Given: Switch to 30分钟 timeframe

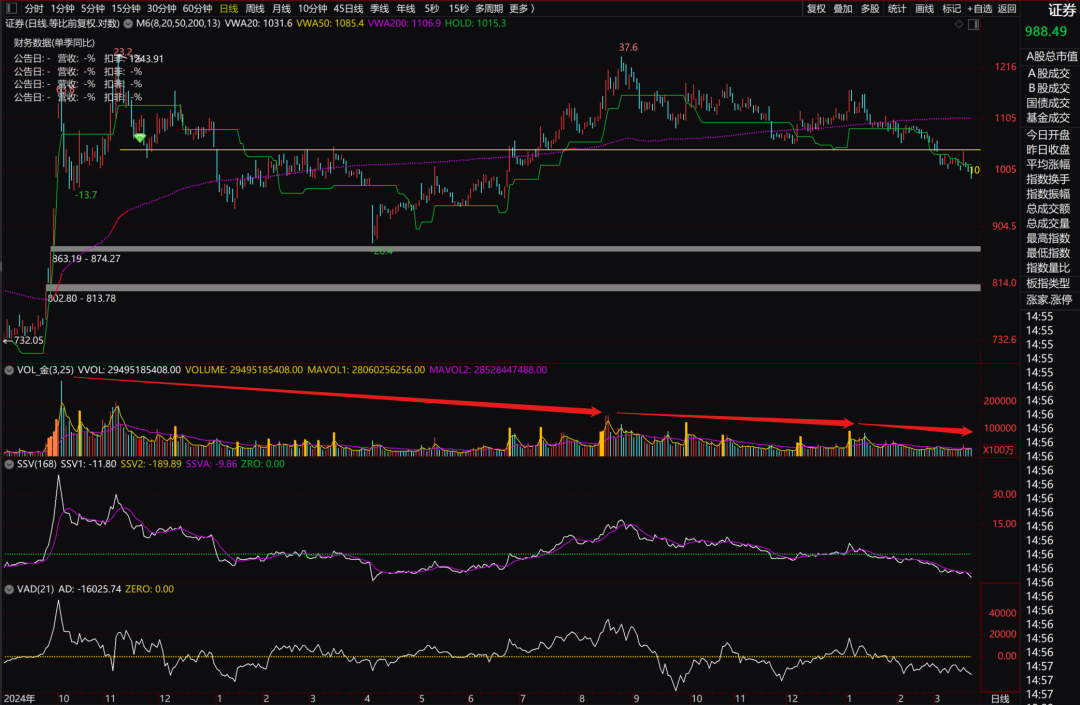Looking at the screenshot, I should pos(161,9).
